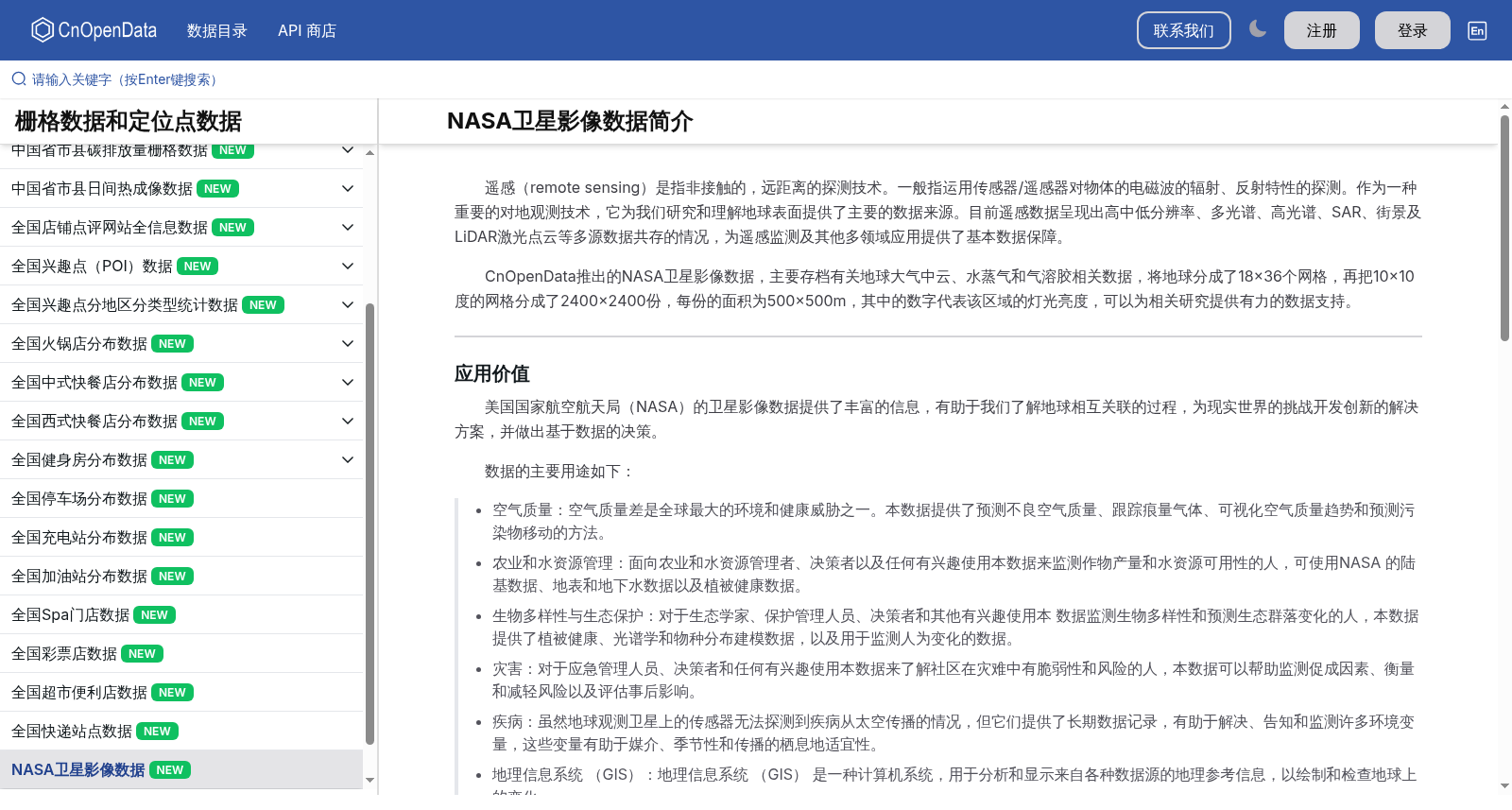Expand 全国西式快餐店分布数据 chevron

[x=348, y=422]
